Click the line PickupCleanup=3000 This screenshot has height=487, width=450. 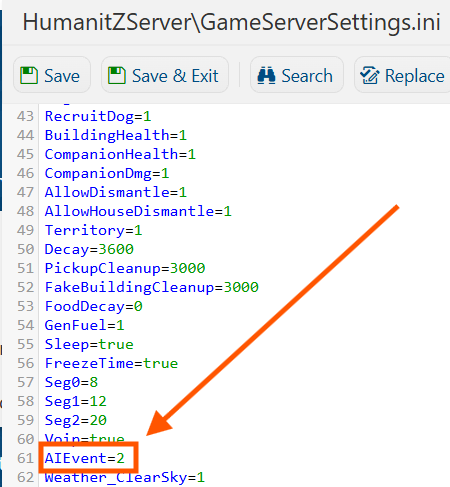tap(125, 268)
